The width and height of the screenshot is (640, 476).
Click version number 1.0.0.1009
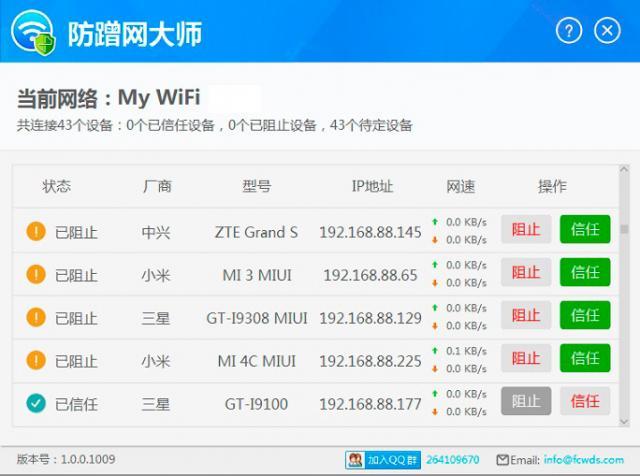(88, 459)
